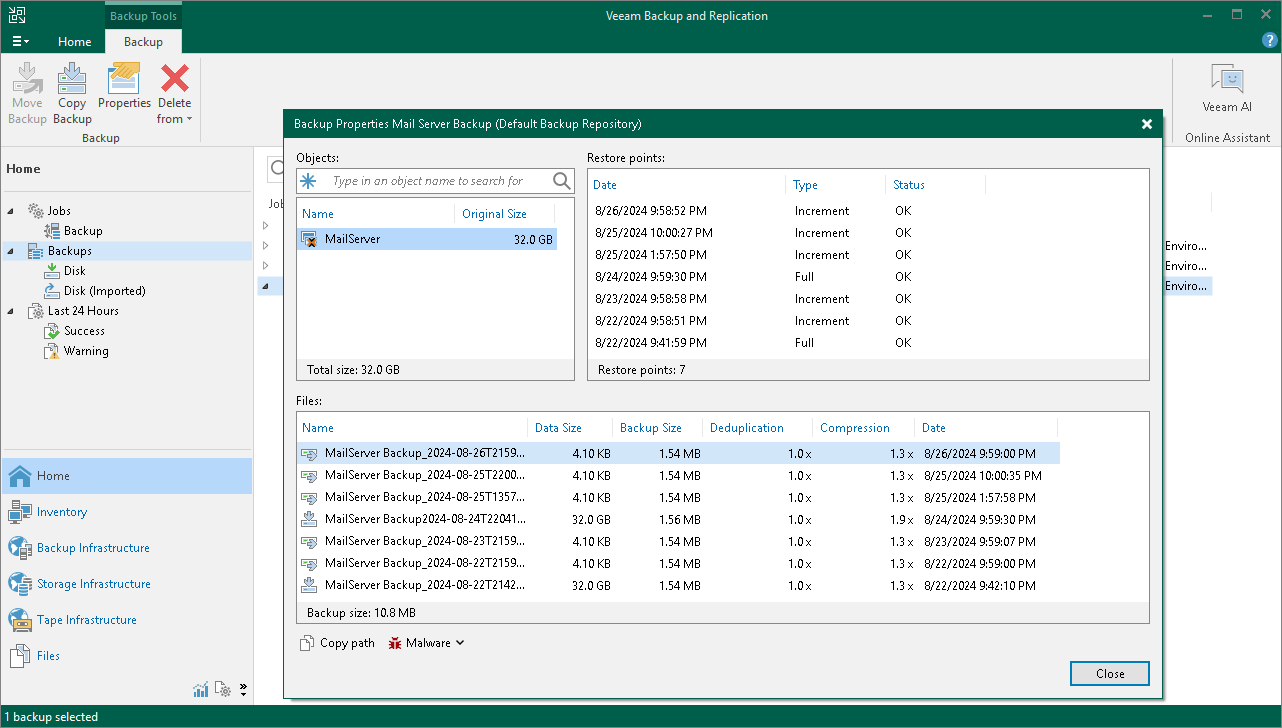Image resolution: width=1282 pixels, height=728 pixels.
Task: Collapse the Last 24 Hours node
Action: tap(10, 311)
